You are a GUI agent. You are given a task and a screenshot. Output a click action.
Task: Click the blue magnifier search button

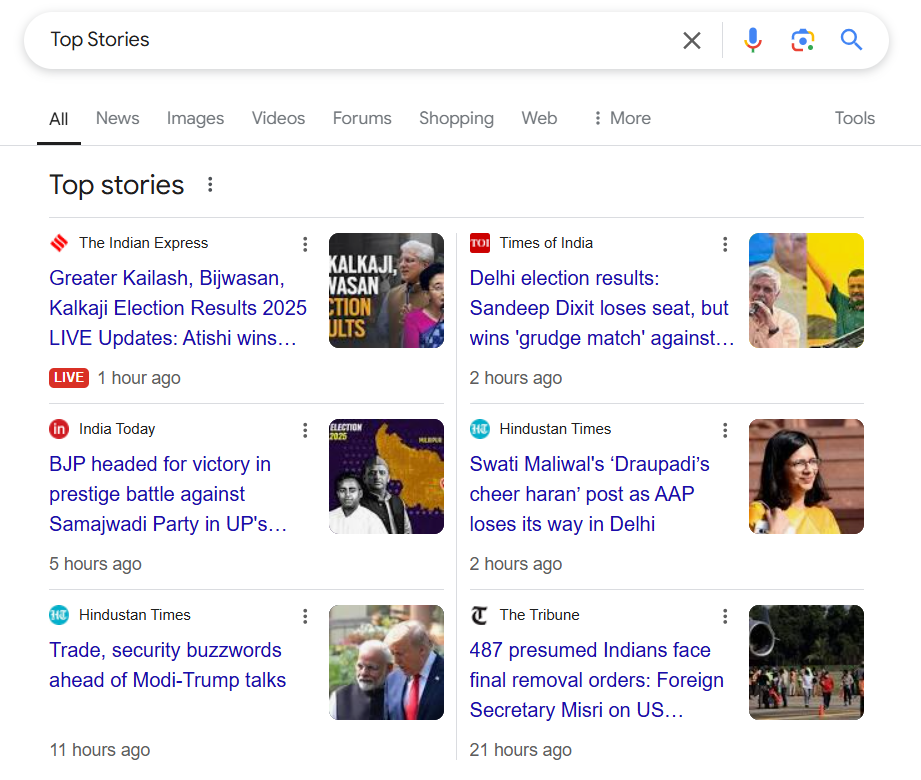click(851, 40)
